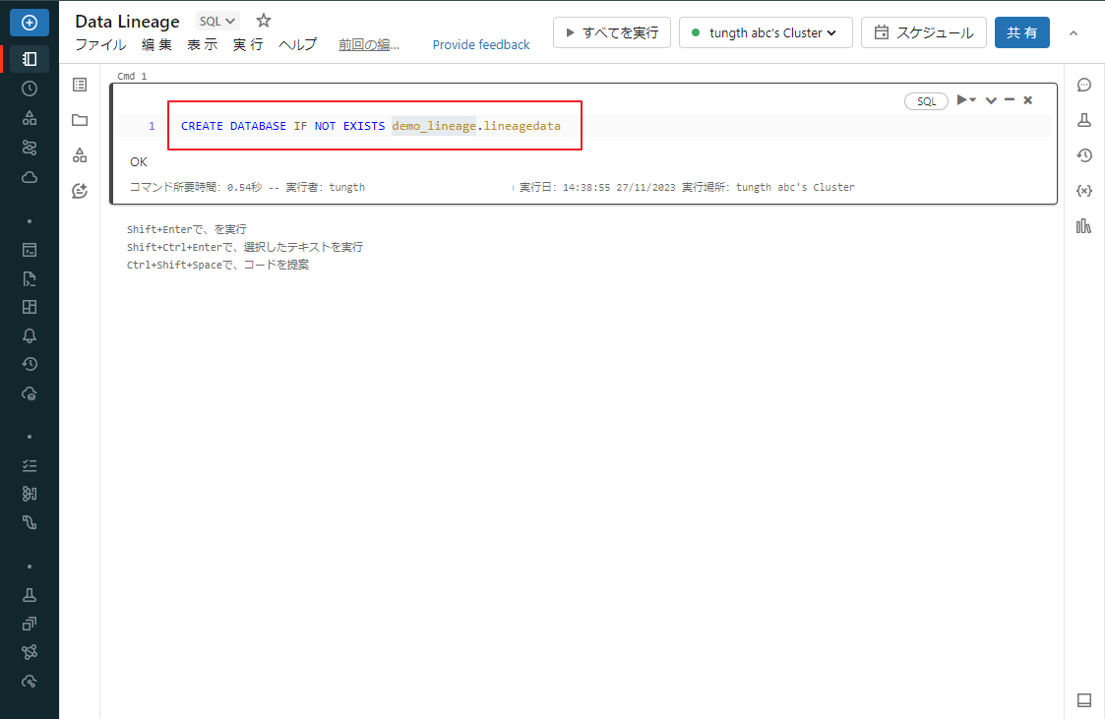The height and width of the screenshot is (719, 1105).
Task: Open Job Runs checklist icon in sidebar
Action: point(29,466)
